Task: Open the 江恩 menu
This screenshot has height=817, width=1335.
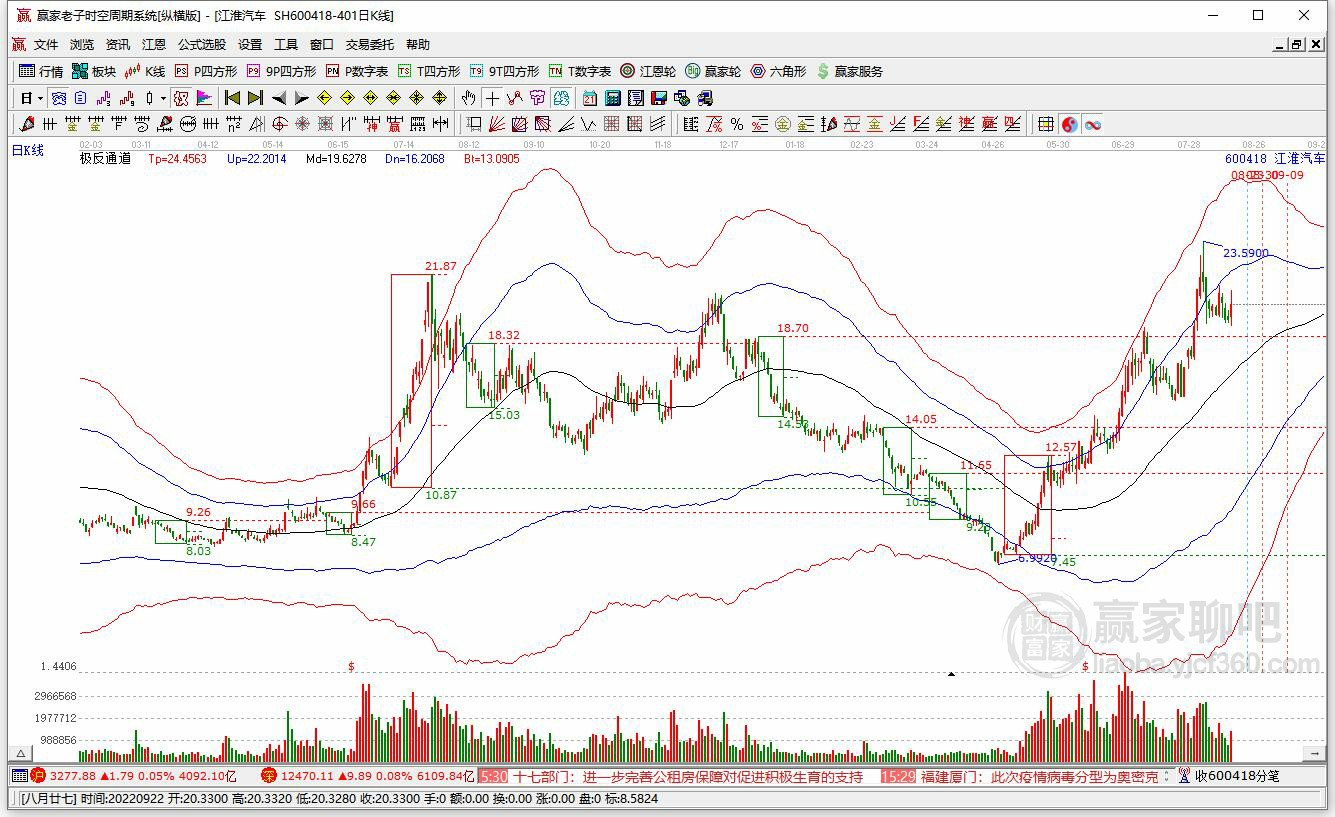Action: click(x=154, y=45)
